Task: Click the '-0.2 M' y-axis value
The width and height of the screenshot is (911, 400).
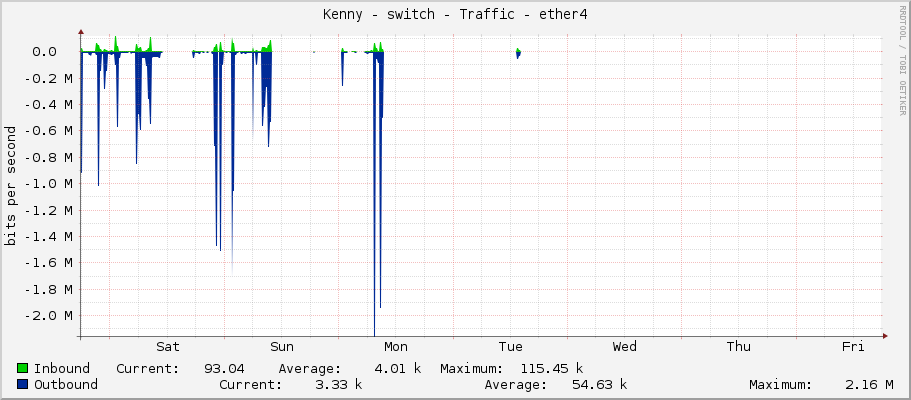Action: click(49, 78)
